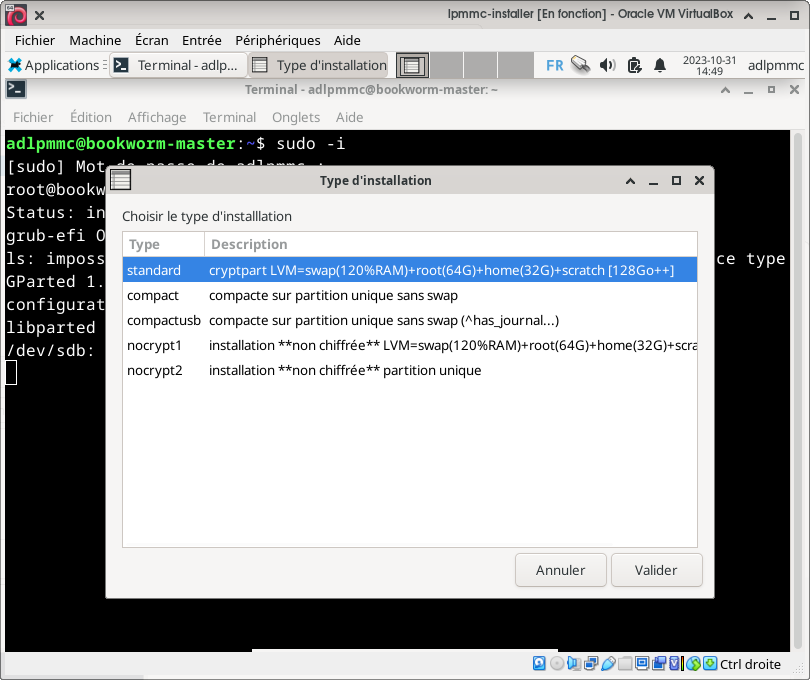Click the notification bell icon

tap(660, 65)
